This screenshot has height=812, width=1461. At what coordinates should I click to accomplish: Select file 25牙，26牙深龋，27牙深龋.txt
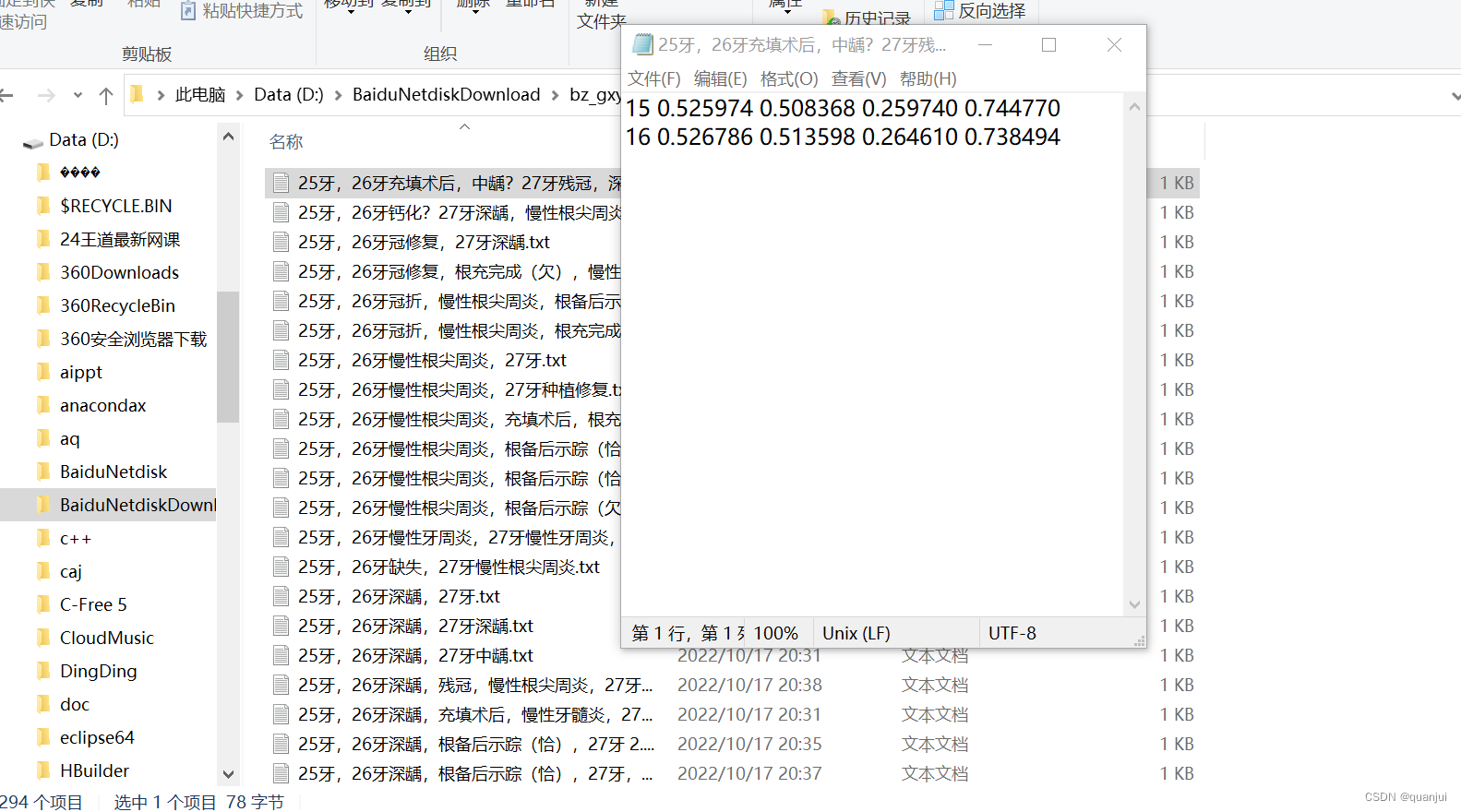coord(415,626)
